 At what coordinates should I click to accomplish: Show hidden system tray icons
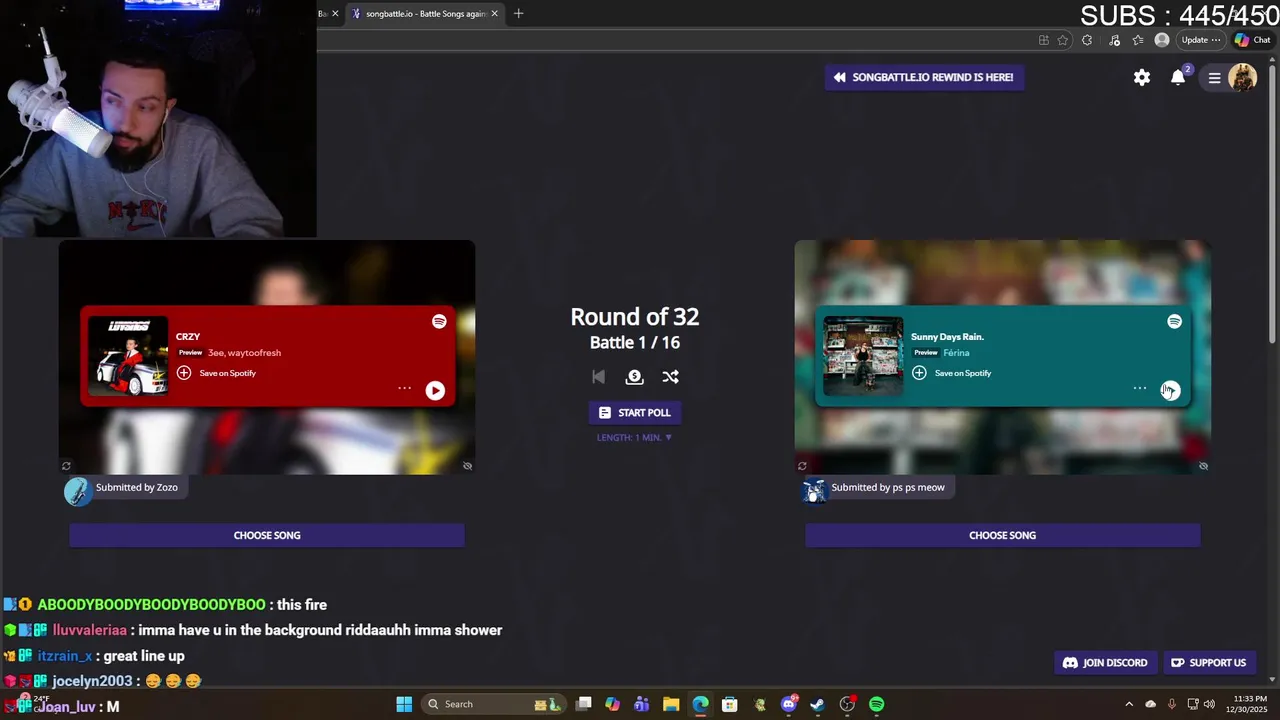pos(1129,704)
